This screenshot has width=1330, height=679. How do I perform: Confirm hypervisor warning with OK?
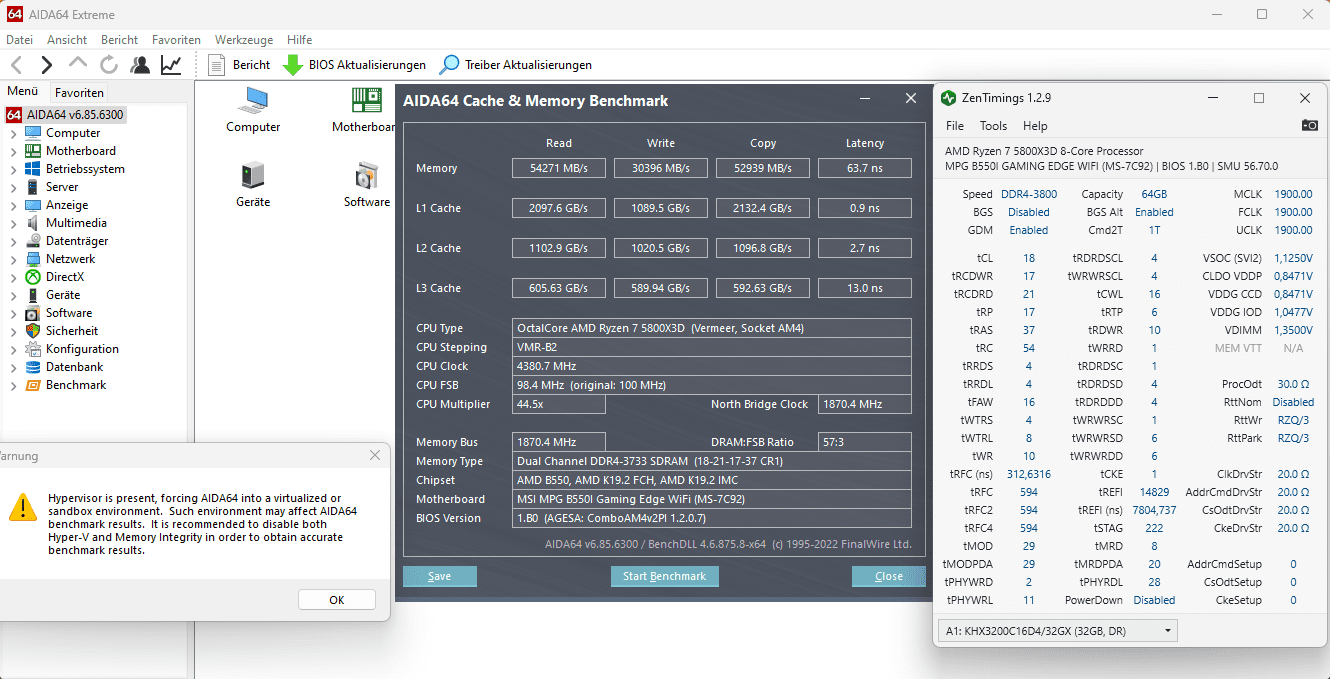click(337, 600)
